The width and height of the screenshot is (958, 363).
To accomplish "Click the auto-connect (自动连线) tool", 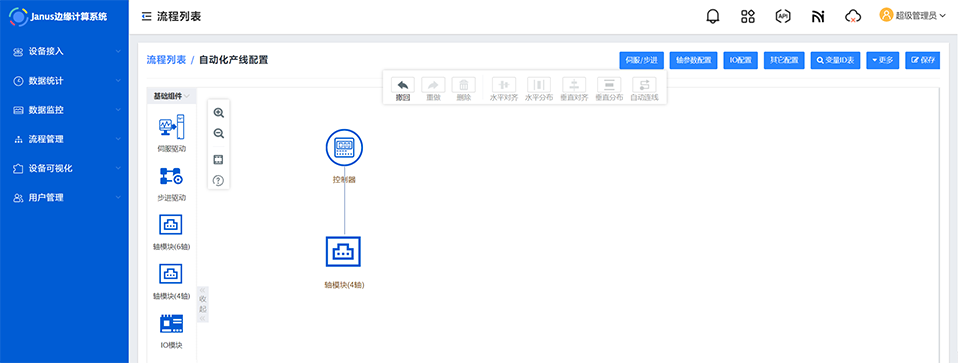I will (644, 85).
